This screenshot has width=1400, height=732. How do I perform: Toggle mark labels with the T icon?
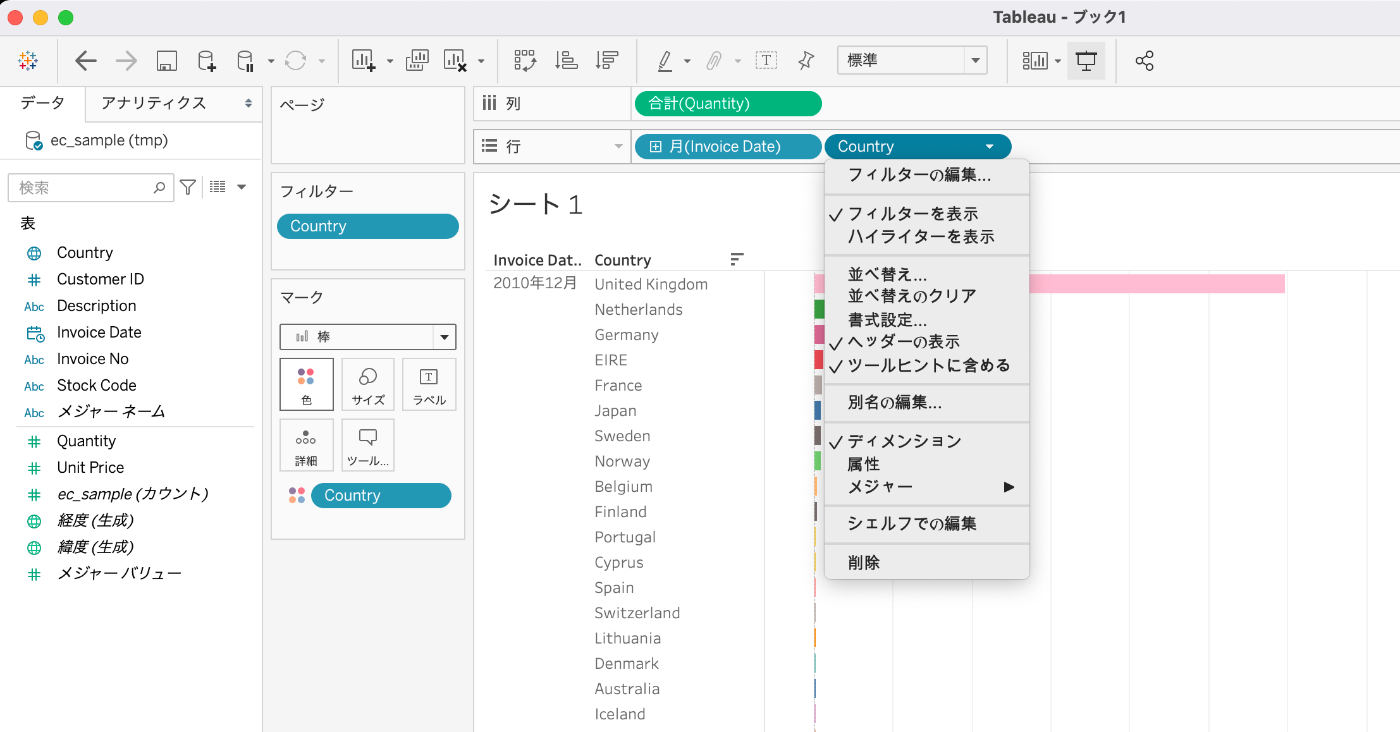tap(766, 61)
